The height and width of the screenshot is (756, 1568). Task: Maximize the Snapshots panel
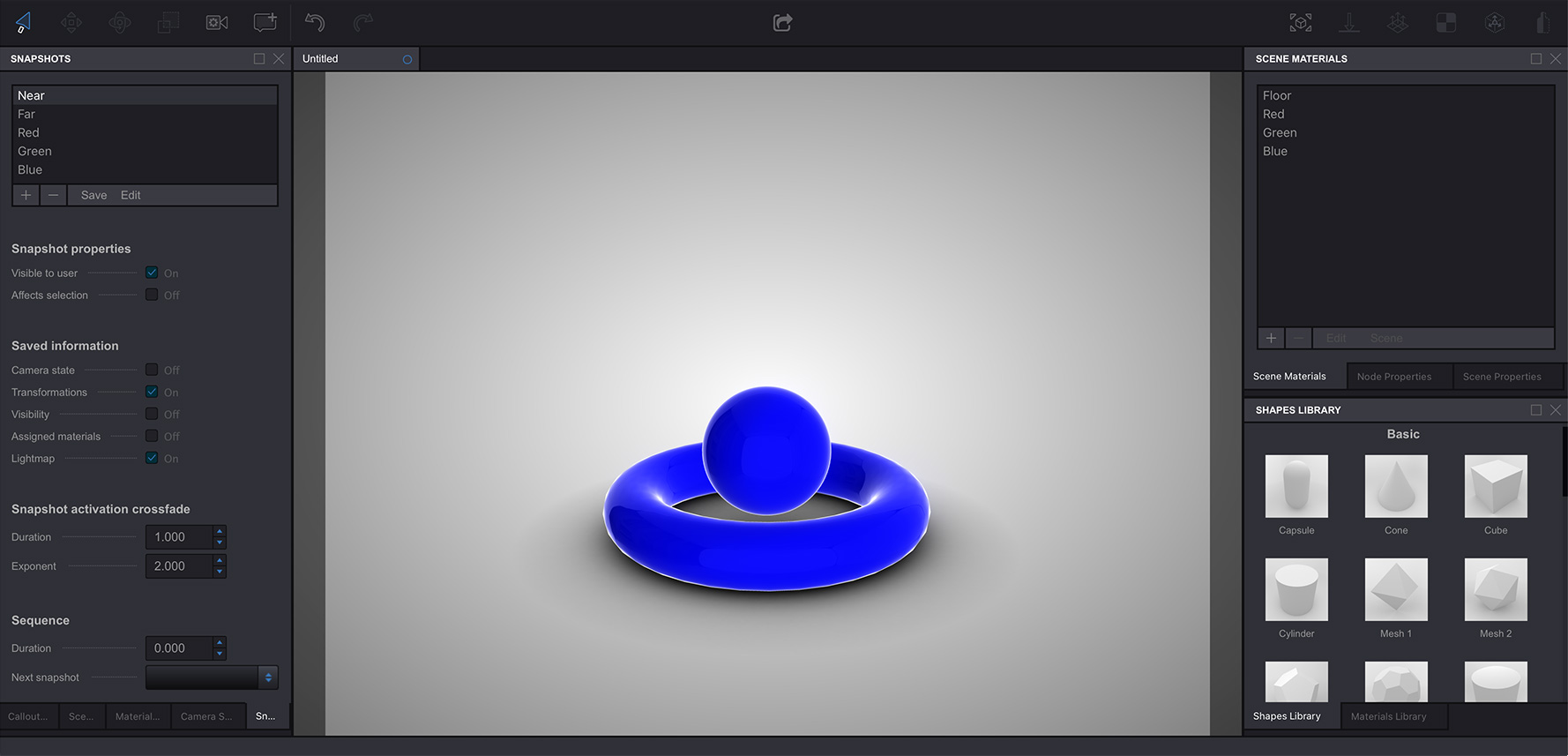point(259,58)
